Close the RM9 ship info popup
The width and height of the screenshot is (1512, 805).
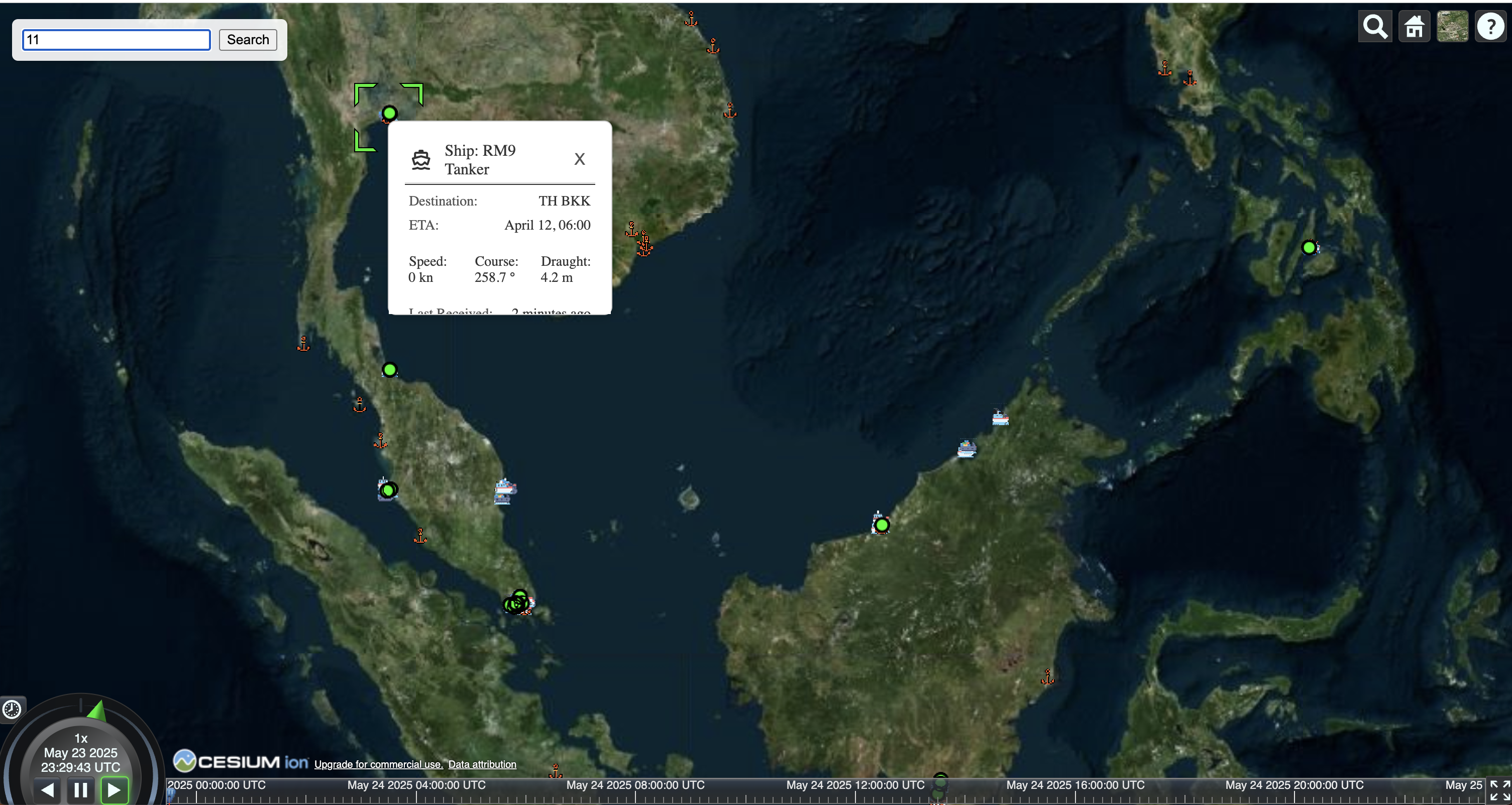579,158
